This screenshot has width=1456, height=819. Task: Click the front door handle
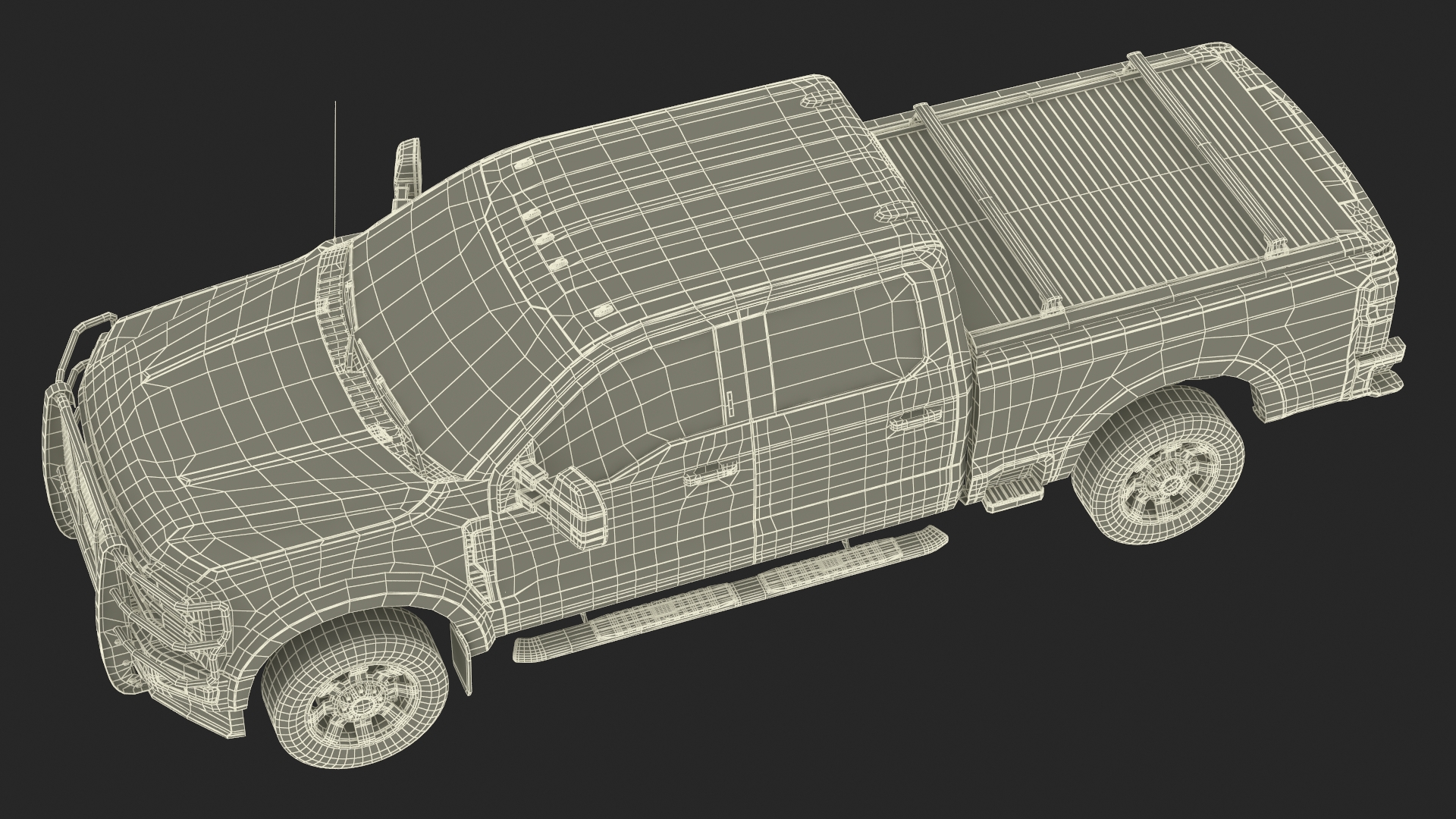click(x=711, y=475)
